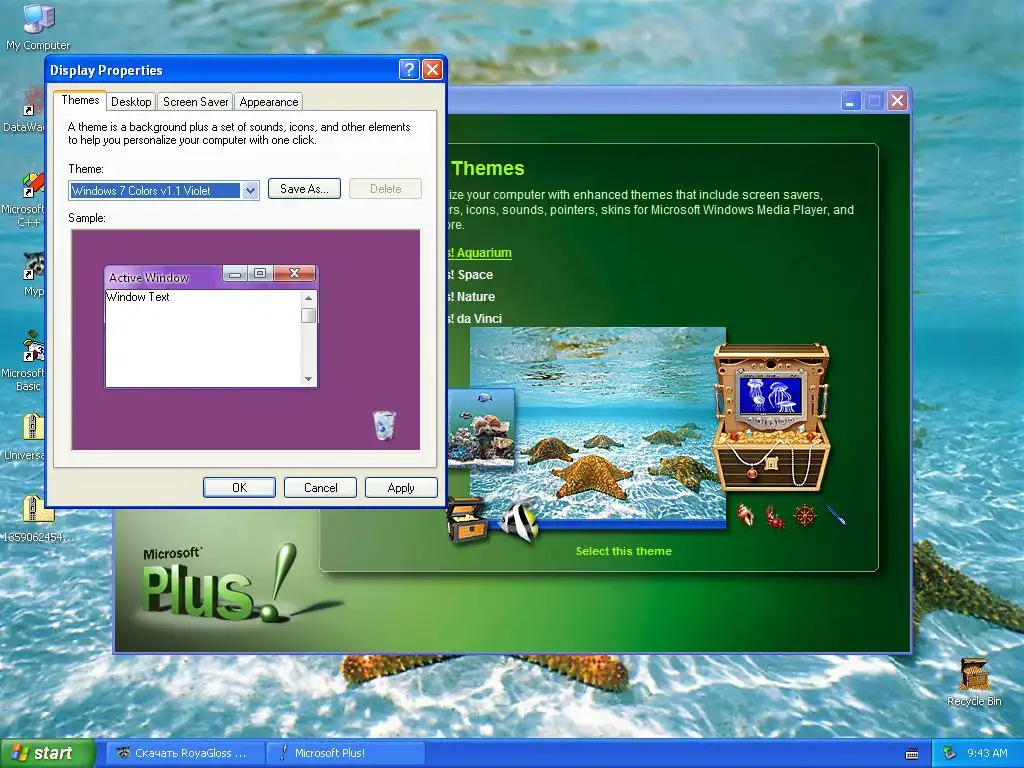Click the sample Active Window minimize button
This screenshot has width=1024, height=768.
(235, 273)
